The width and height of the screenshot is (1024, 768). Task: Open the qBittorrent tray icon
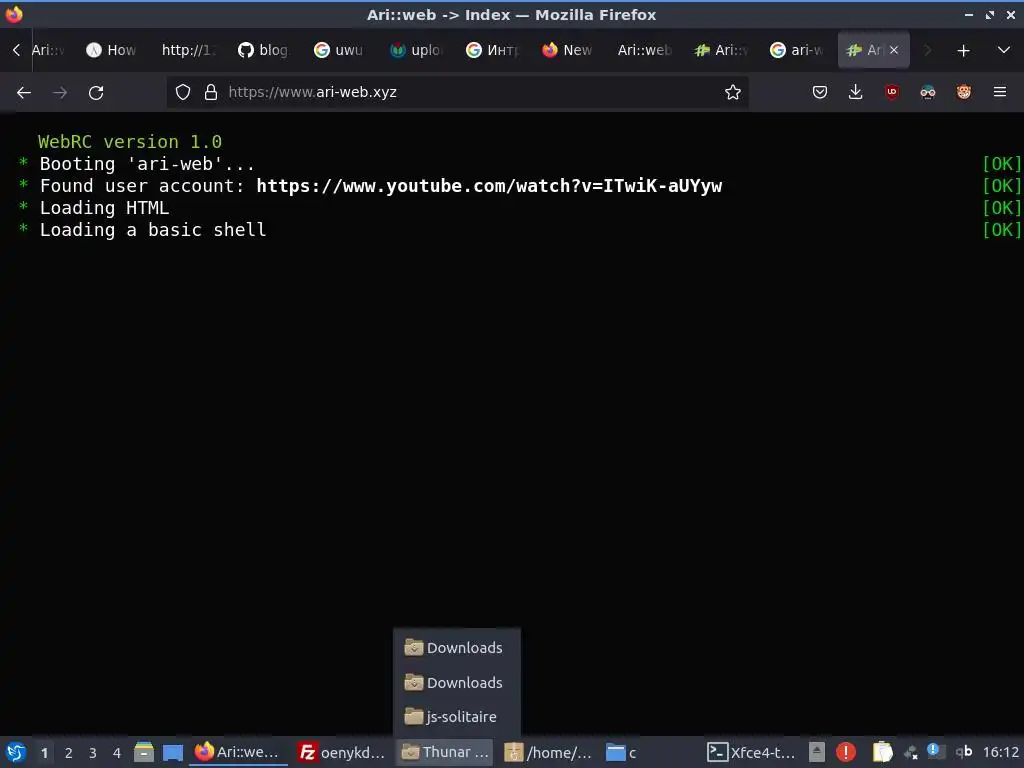(964, 752)
